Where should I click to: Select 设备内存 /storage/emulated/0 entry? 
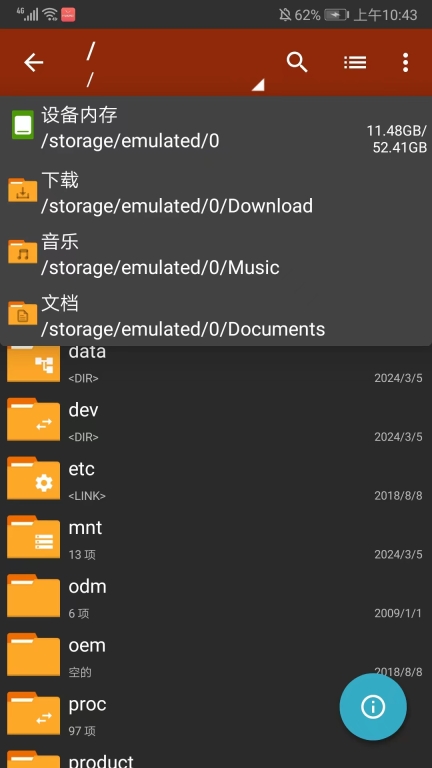click(216, 128)
